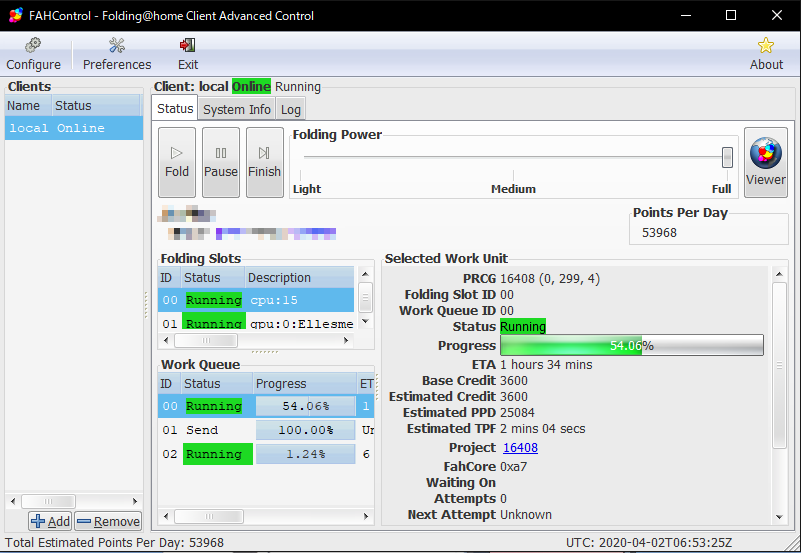Image resolution: width=801 pixels, height=553 pixels.
Task: Click the Fold play button
Action: (x=177, y=162)
